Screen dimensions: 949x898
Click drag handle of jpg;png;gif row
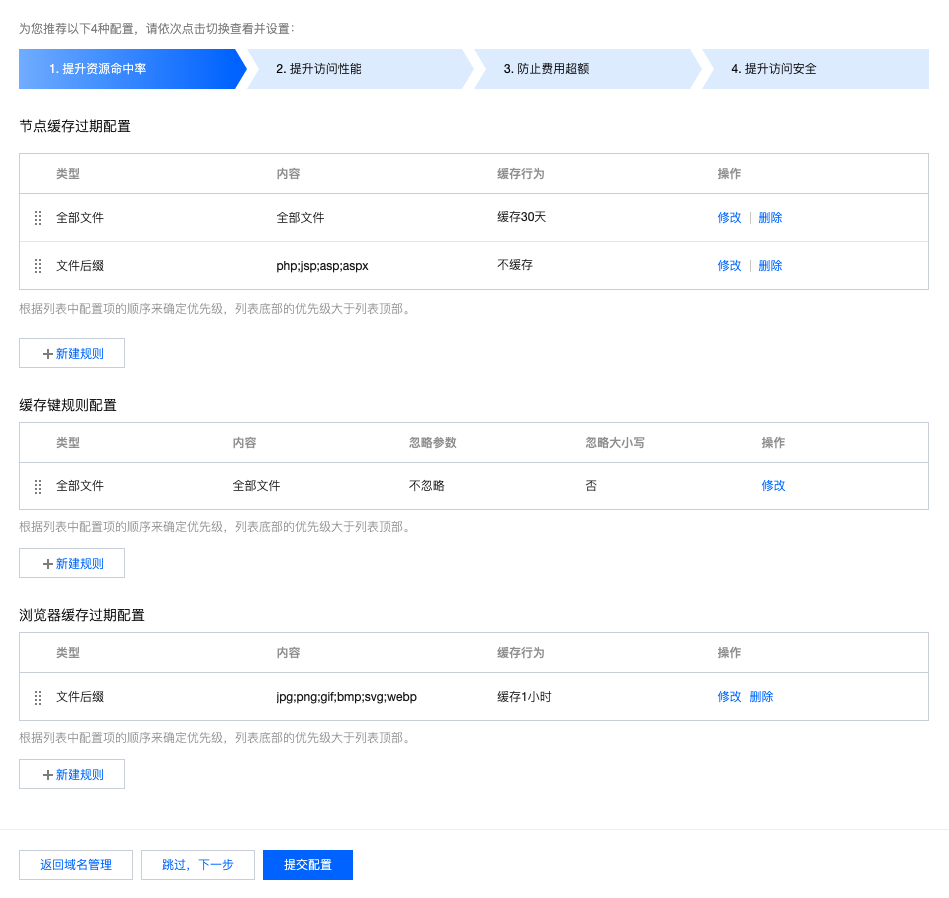tap(38, 697)
